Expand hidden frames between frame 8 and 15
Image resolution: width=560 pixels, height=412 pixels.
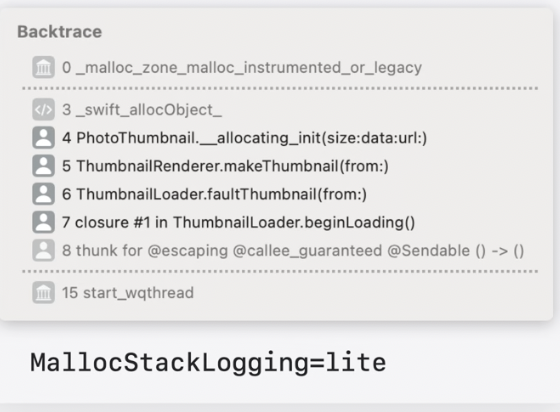click(x=280, y=271)
